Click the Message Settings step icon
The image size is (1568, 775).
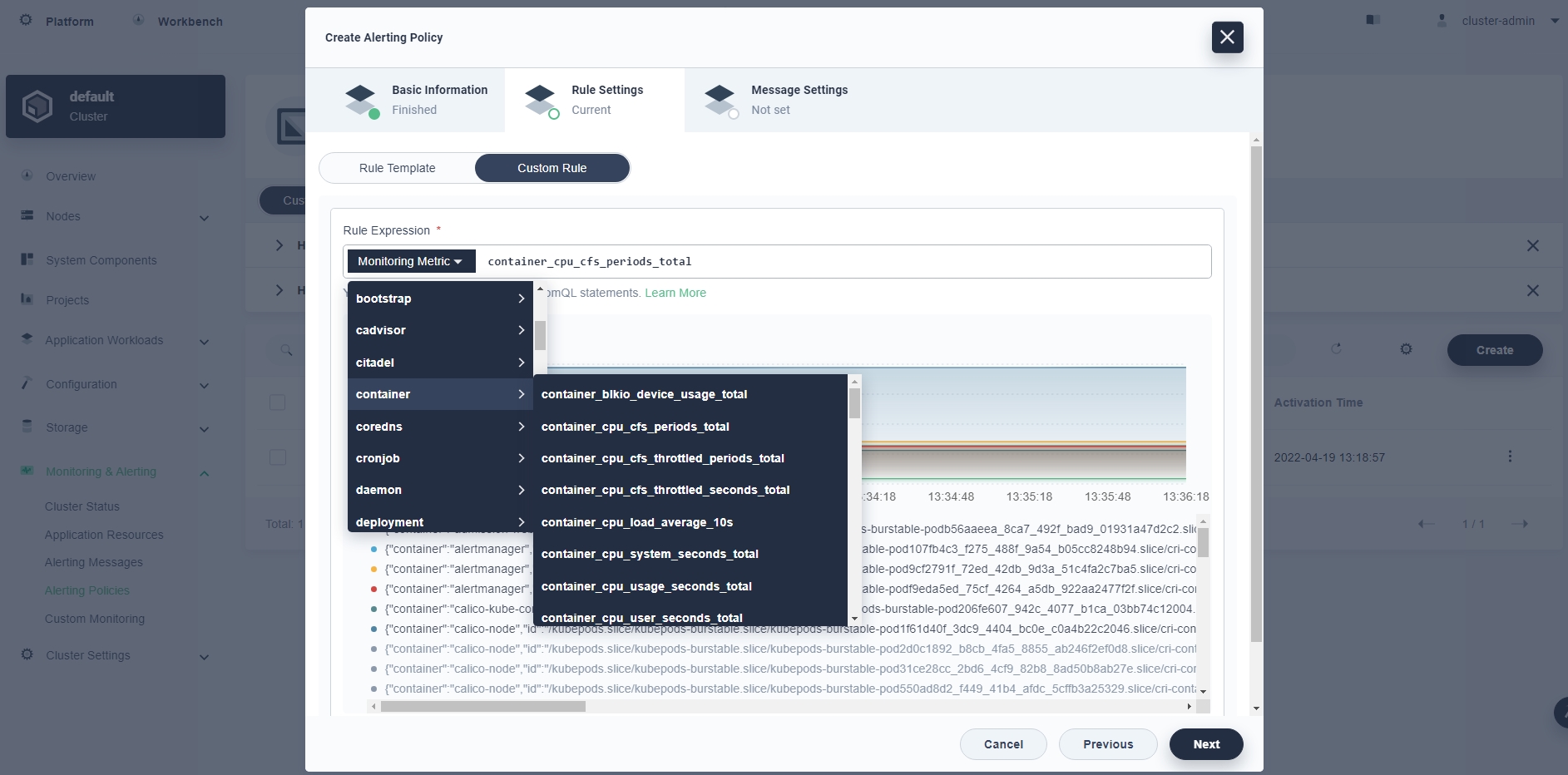pyautogui.click(x=720, y=101)
